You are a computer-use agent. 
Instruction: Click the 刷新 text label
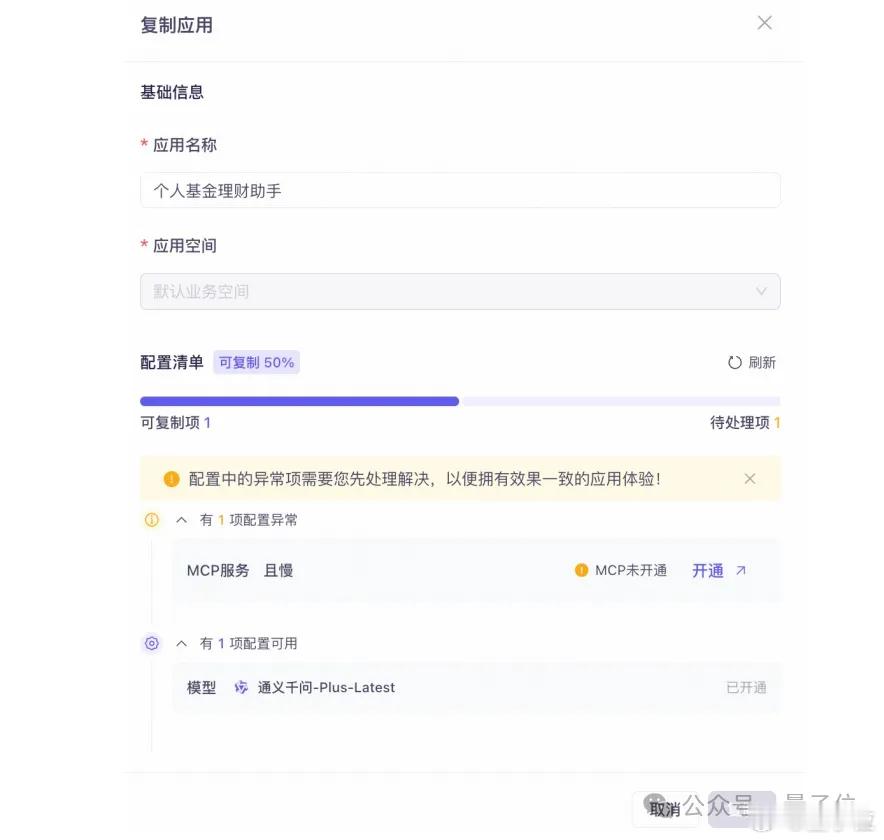tap(762, 362)
